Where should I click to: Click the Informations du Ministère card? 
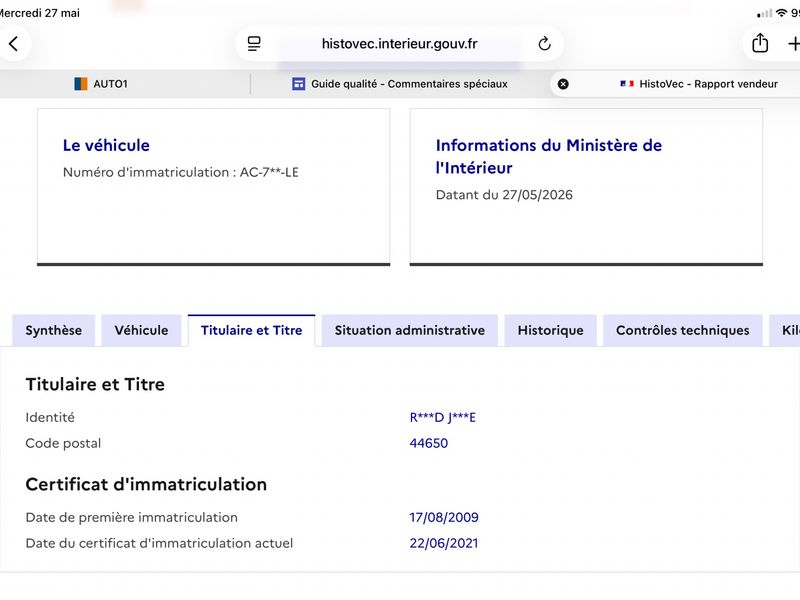(x=586, y=187)
